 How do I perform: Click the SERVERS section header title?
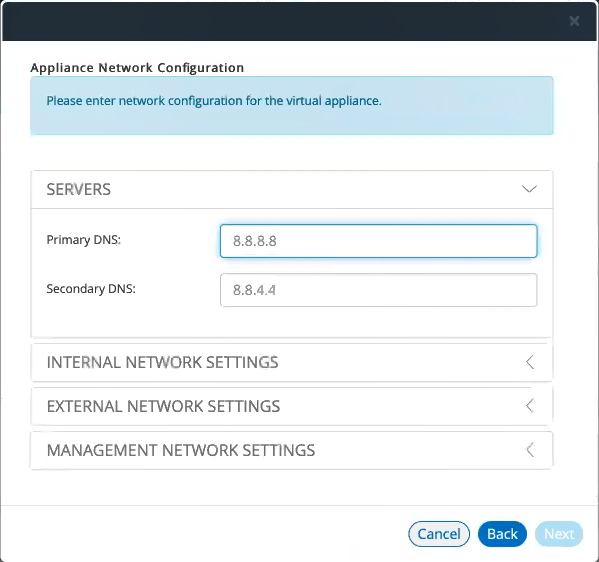(x=79, y=189)
